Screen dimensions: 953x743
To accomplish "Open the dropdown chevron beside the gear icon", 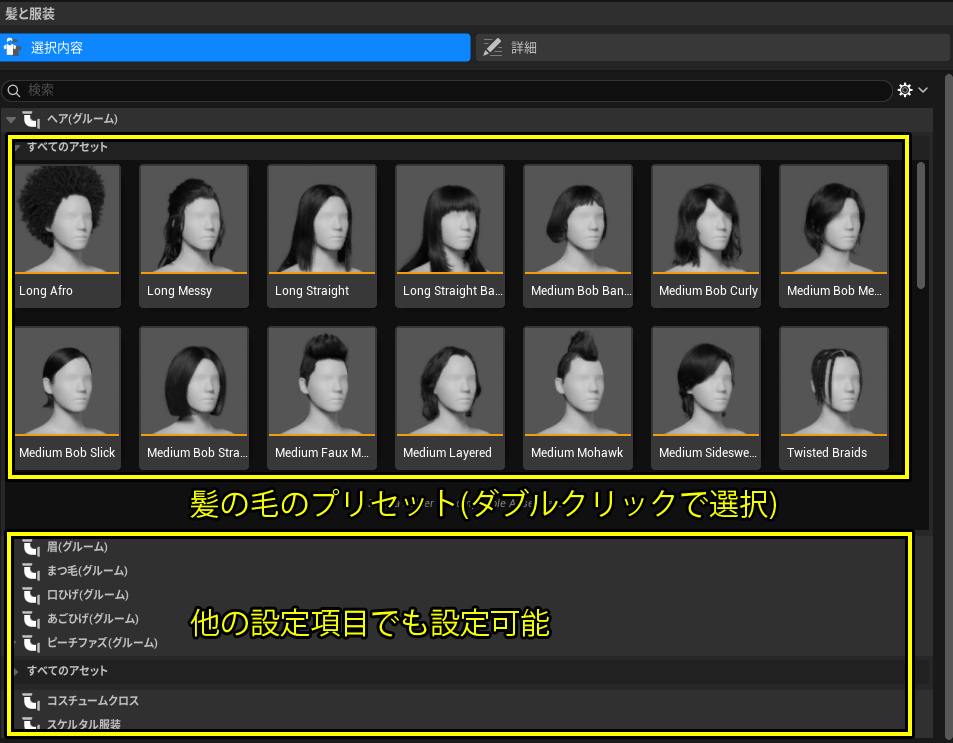I will [922, 90].
